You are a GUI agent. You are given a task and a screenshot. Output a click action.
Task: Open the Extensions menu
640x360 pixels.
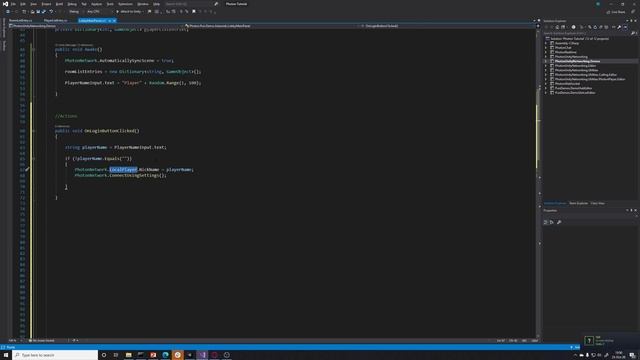pyautogui.click(x=125, y=4)
